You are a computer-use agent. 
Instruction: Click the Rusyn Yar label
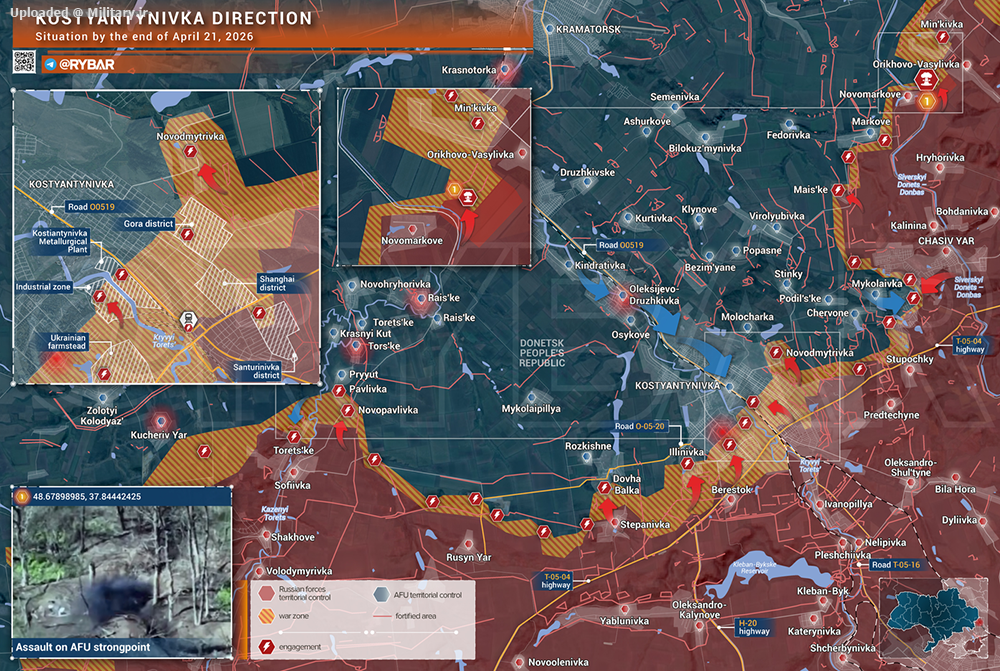[x=469, y=557]
